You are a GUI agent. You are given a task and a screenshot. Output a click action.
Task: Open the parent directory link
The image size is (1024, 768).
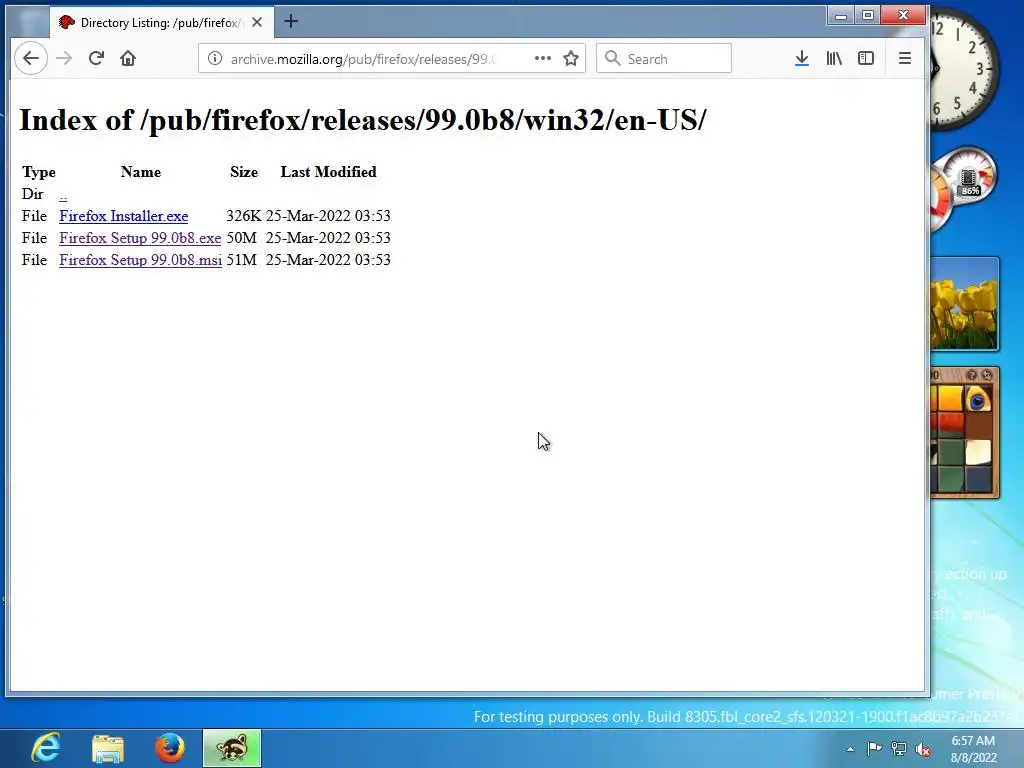point(63,194)
